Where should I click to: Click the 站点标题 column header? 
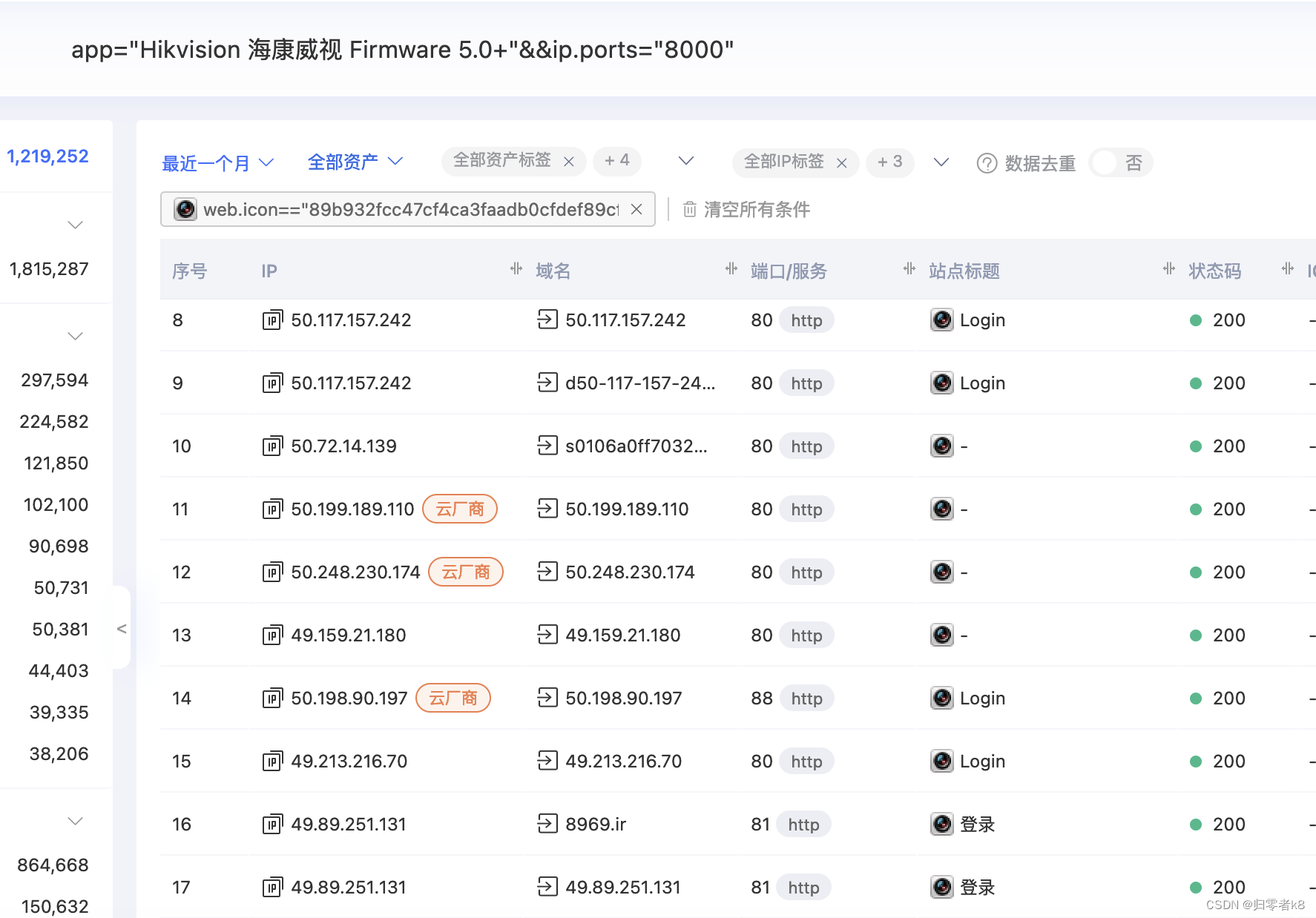[x=964, y=271]
